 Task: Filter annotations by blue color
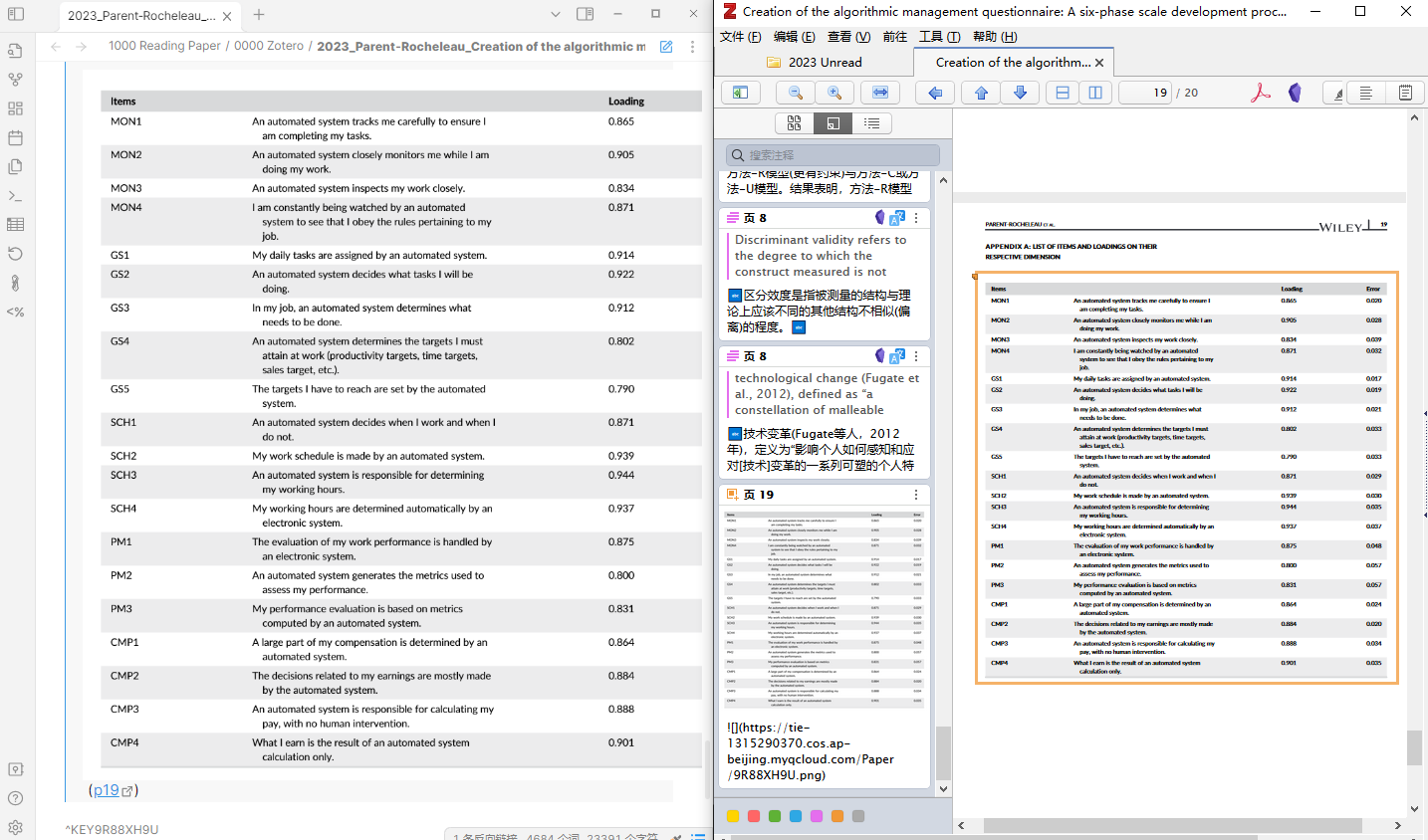point(796,816)
